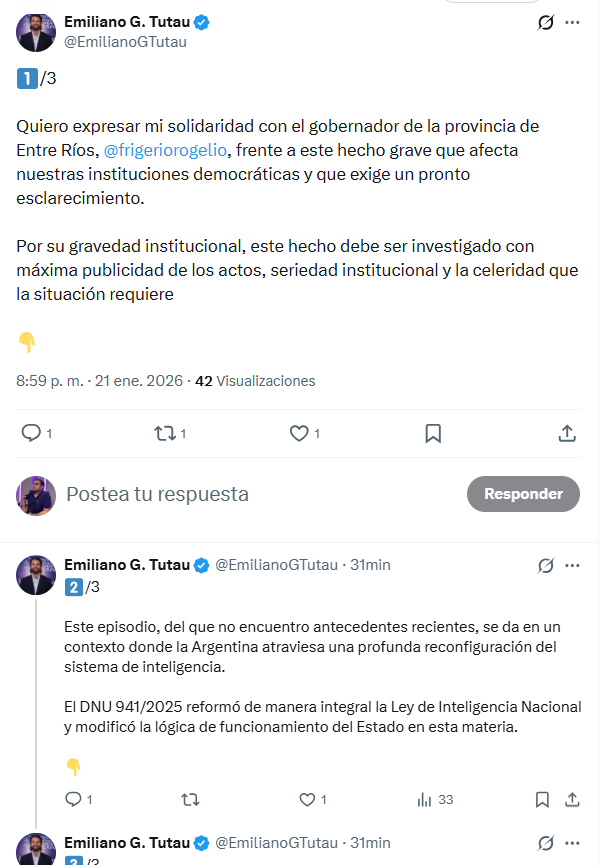Reply to the 2/3 thread post
The width and height of the screenshot is (603, 865).
tap(73, 799)
